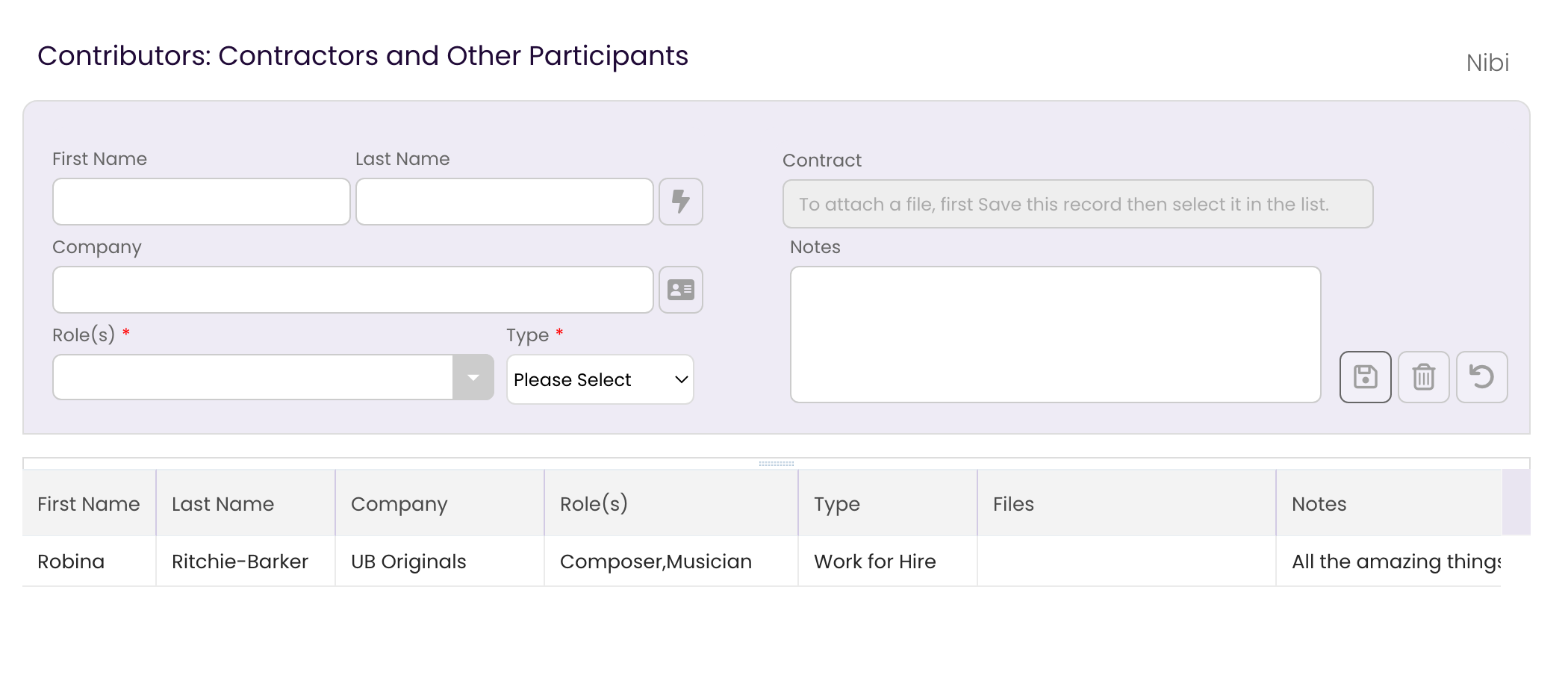Click the Role(s) combo box text area

(x=253, y=378)
